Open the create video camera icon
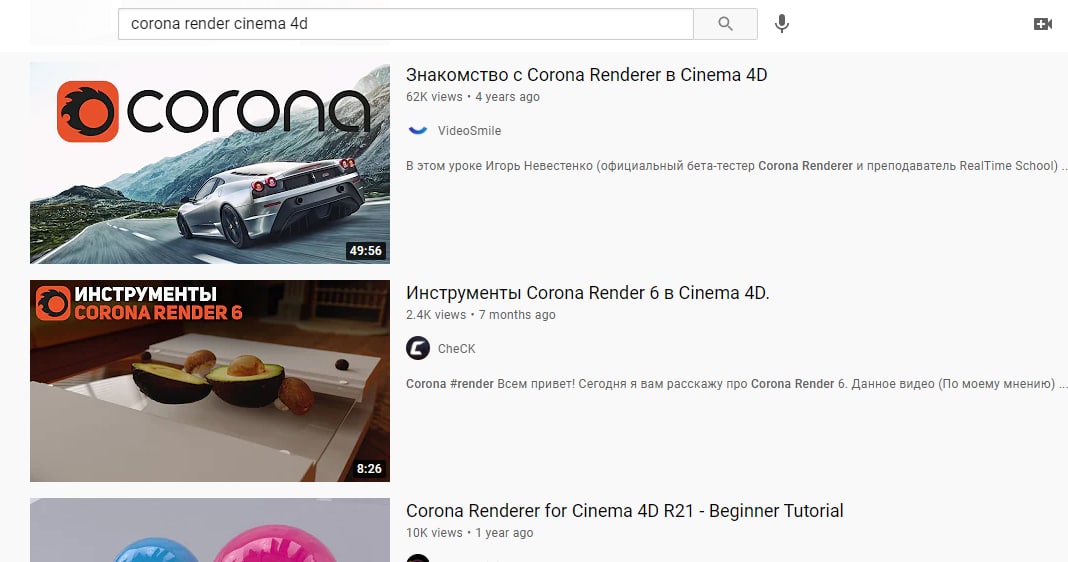 (x=1043, y=24)
